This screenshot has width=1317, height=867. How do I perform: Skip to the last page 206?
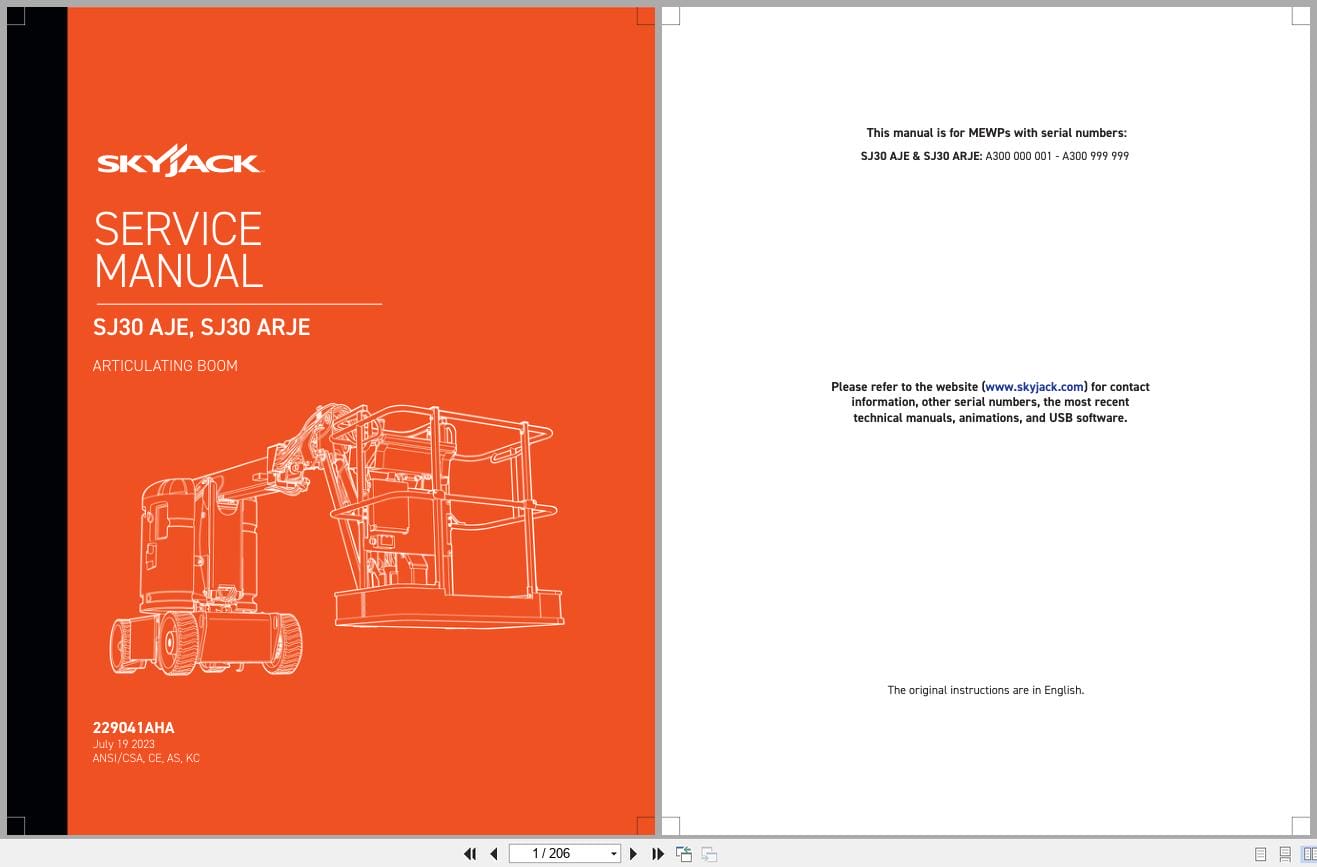(x=657, y=854)
